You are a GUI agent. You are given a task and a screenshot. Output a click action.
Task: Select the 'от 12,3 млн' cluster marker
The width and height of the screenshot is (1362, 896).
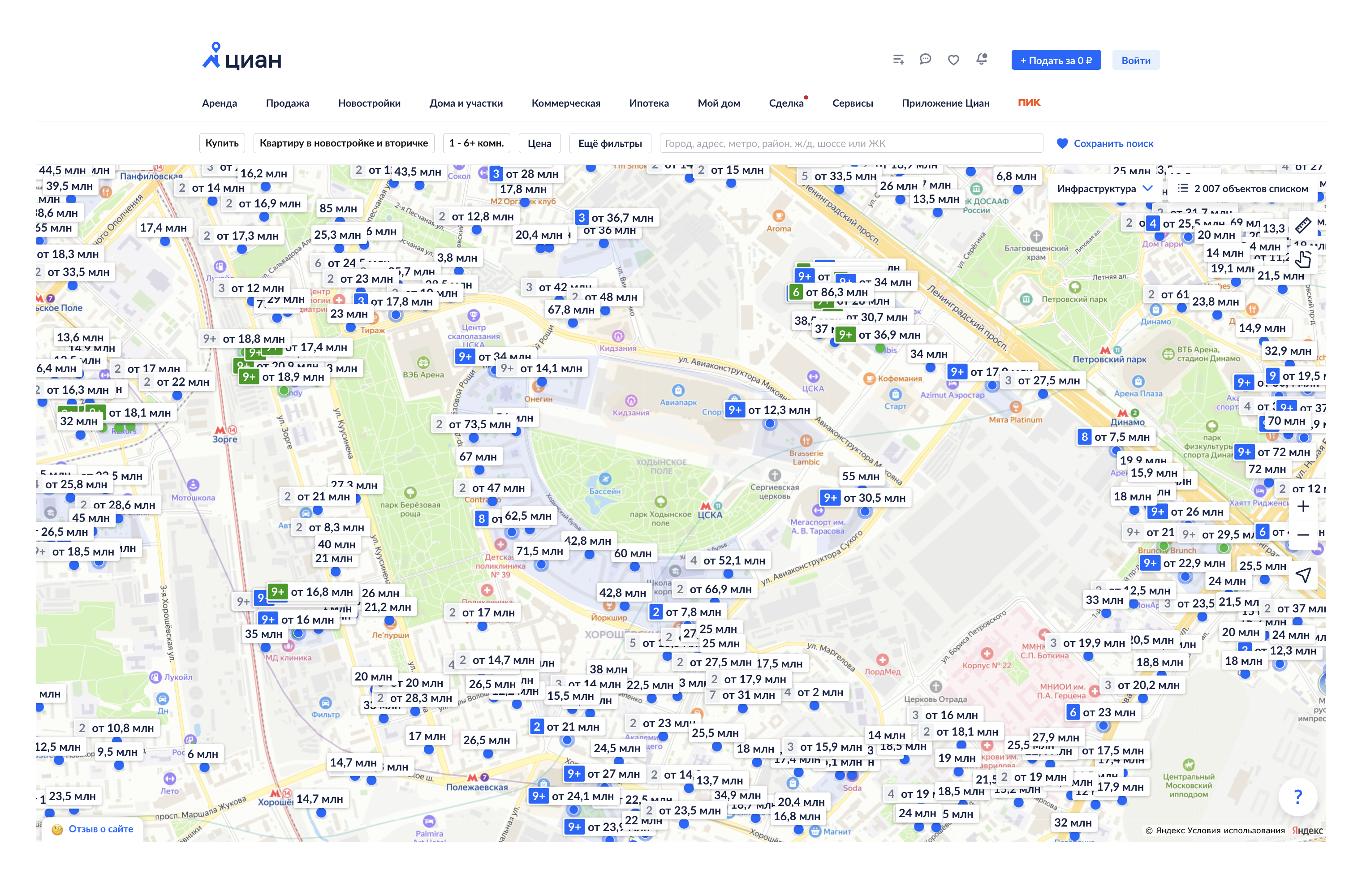pos(769,409)
